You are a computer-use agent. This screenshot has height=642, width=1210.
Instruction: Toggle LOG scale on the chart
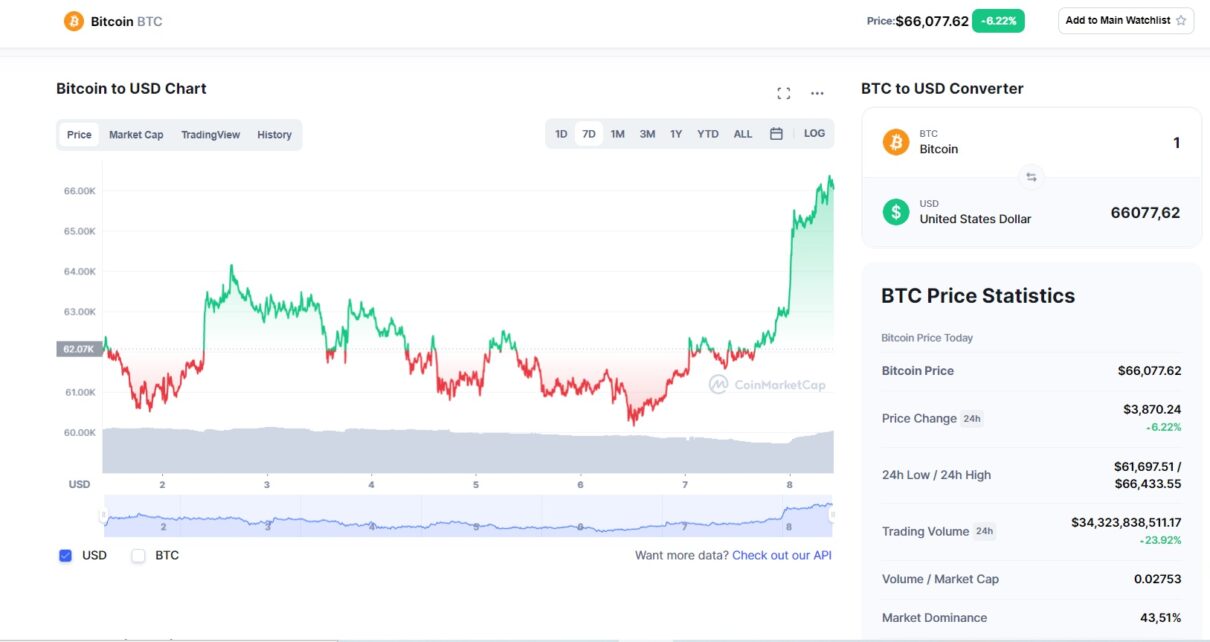814,134
